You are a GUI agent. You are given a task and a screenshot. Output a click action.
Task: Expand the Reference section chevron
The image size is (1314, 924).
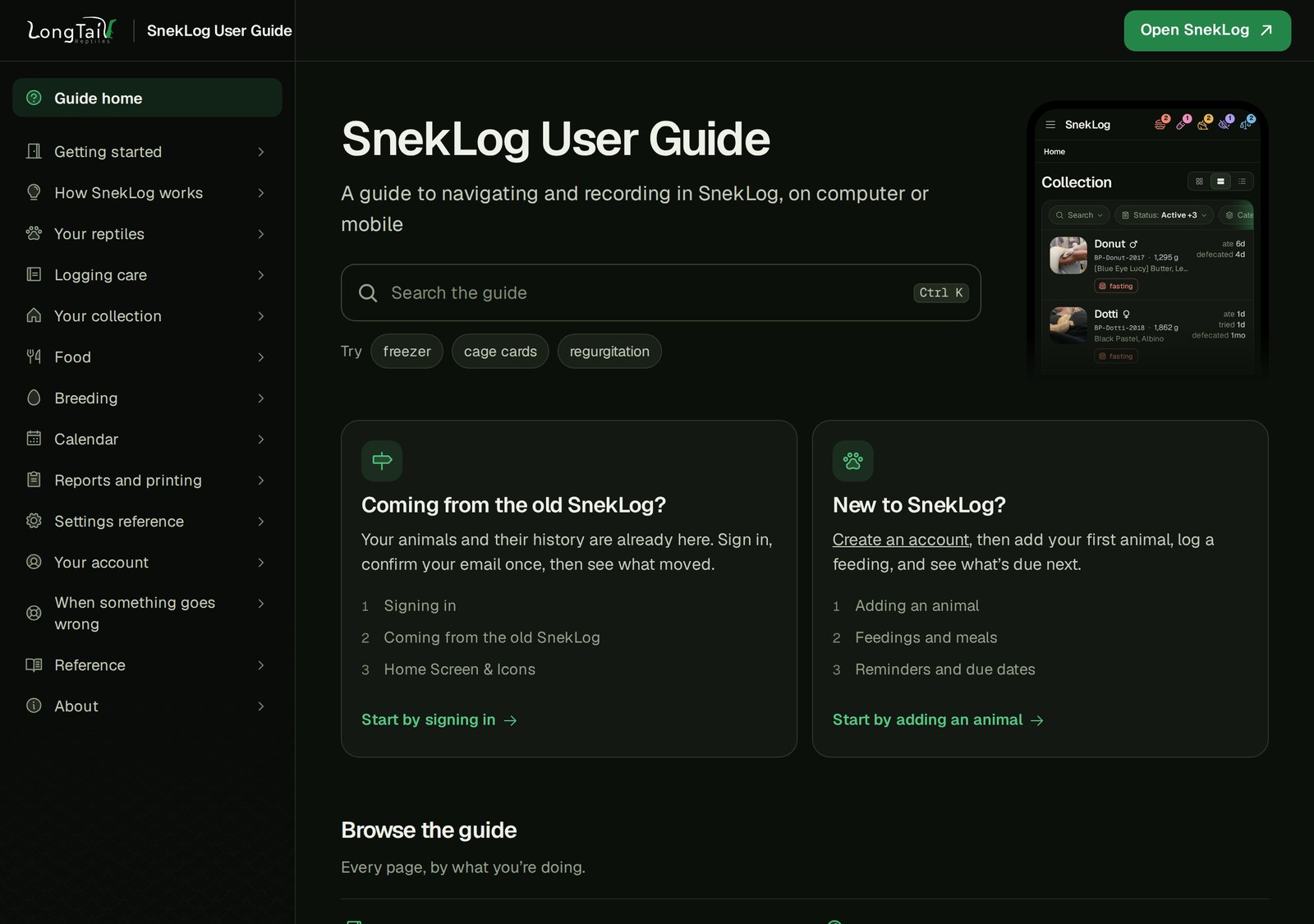click(260, 665)
